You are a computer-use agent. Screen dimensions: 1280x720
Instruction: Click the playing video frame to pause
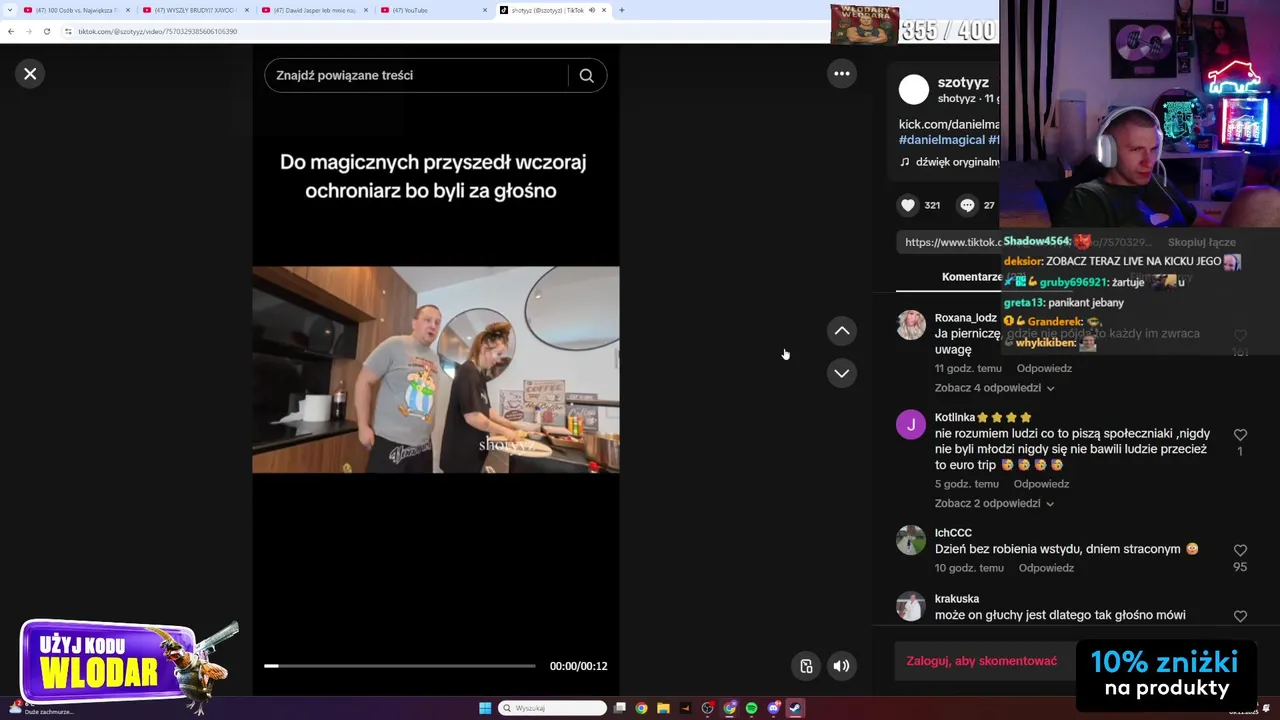coord(436,369)
